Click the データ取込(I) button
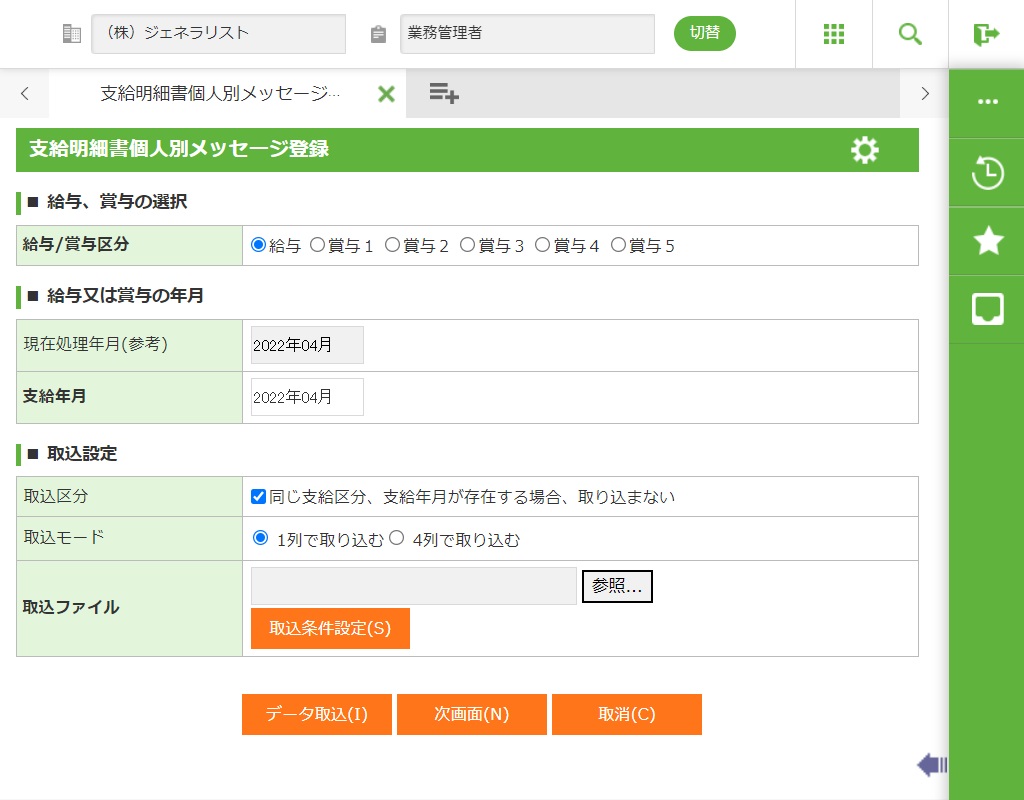The width and height of the screenshot is (1024, 800). coord(317,715)
